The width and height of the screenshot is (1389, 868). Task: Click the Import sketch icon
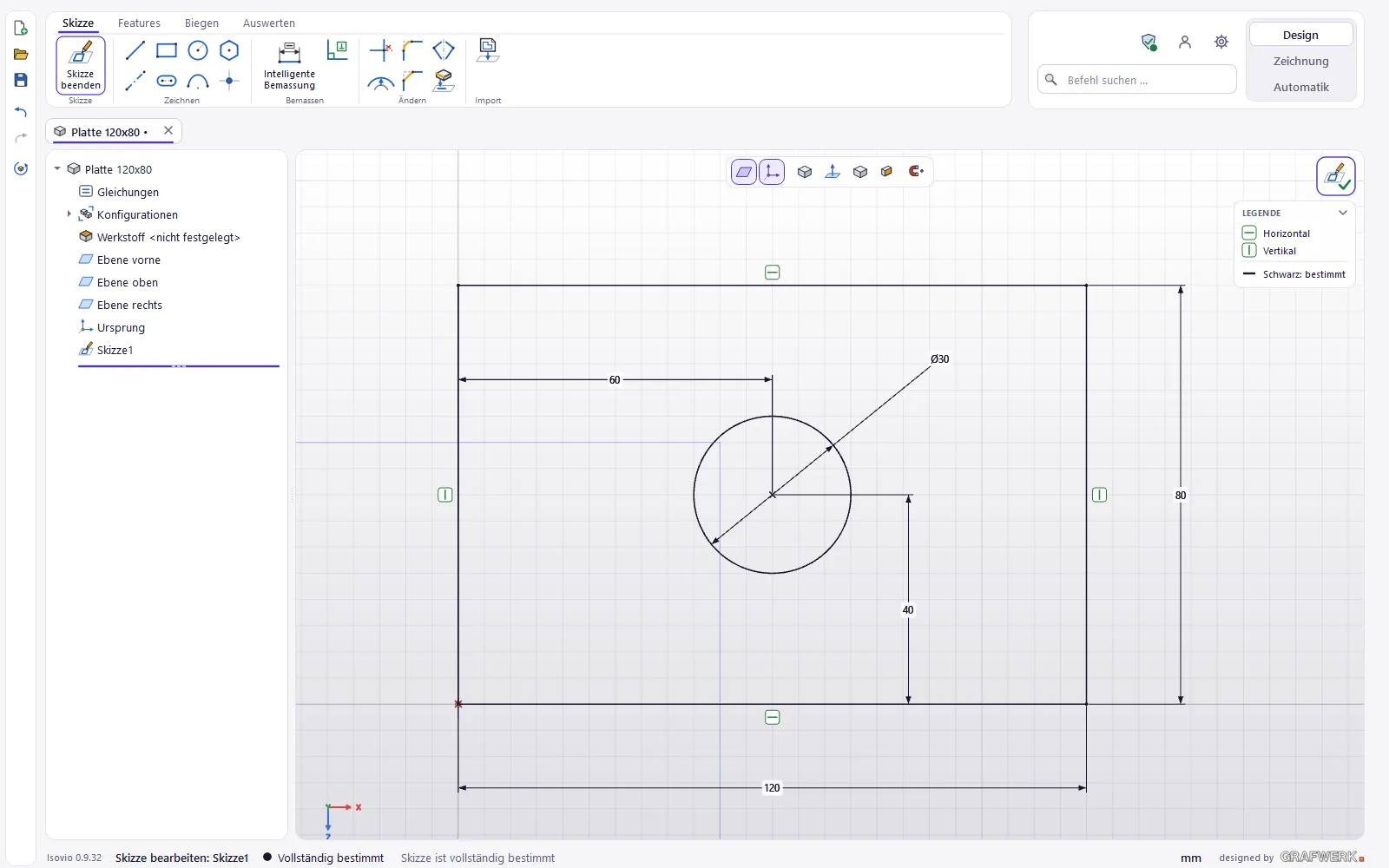[488, 50]
